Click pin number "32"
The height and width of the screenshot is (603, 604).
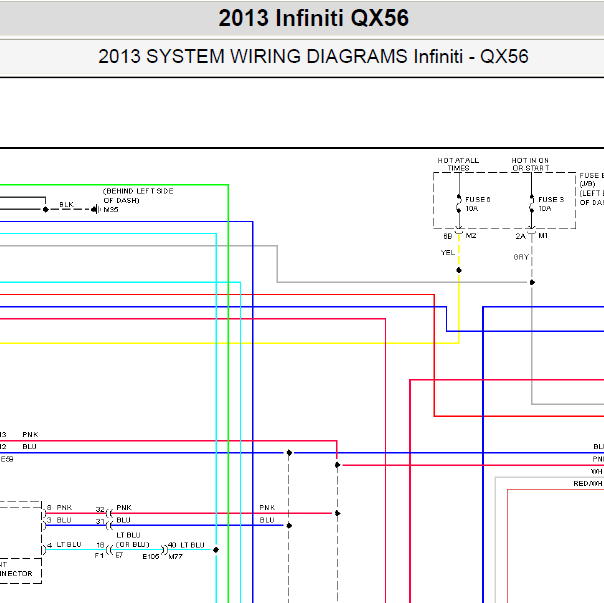pos(100,509)
